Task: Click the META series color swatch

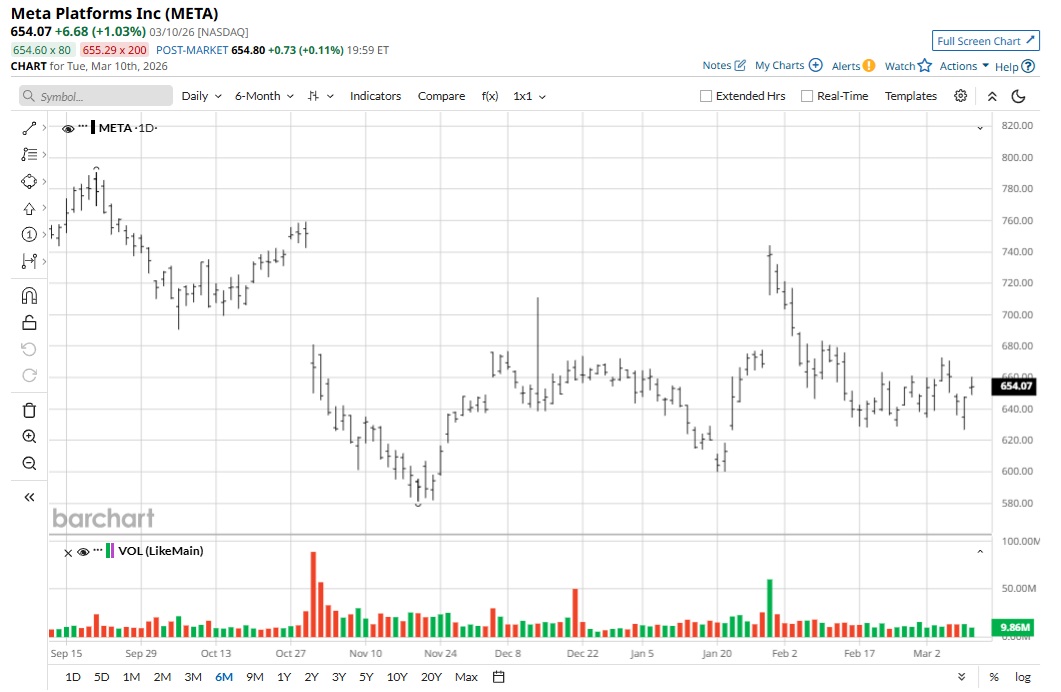Action: coord(93,127)
